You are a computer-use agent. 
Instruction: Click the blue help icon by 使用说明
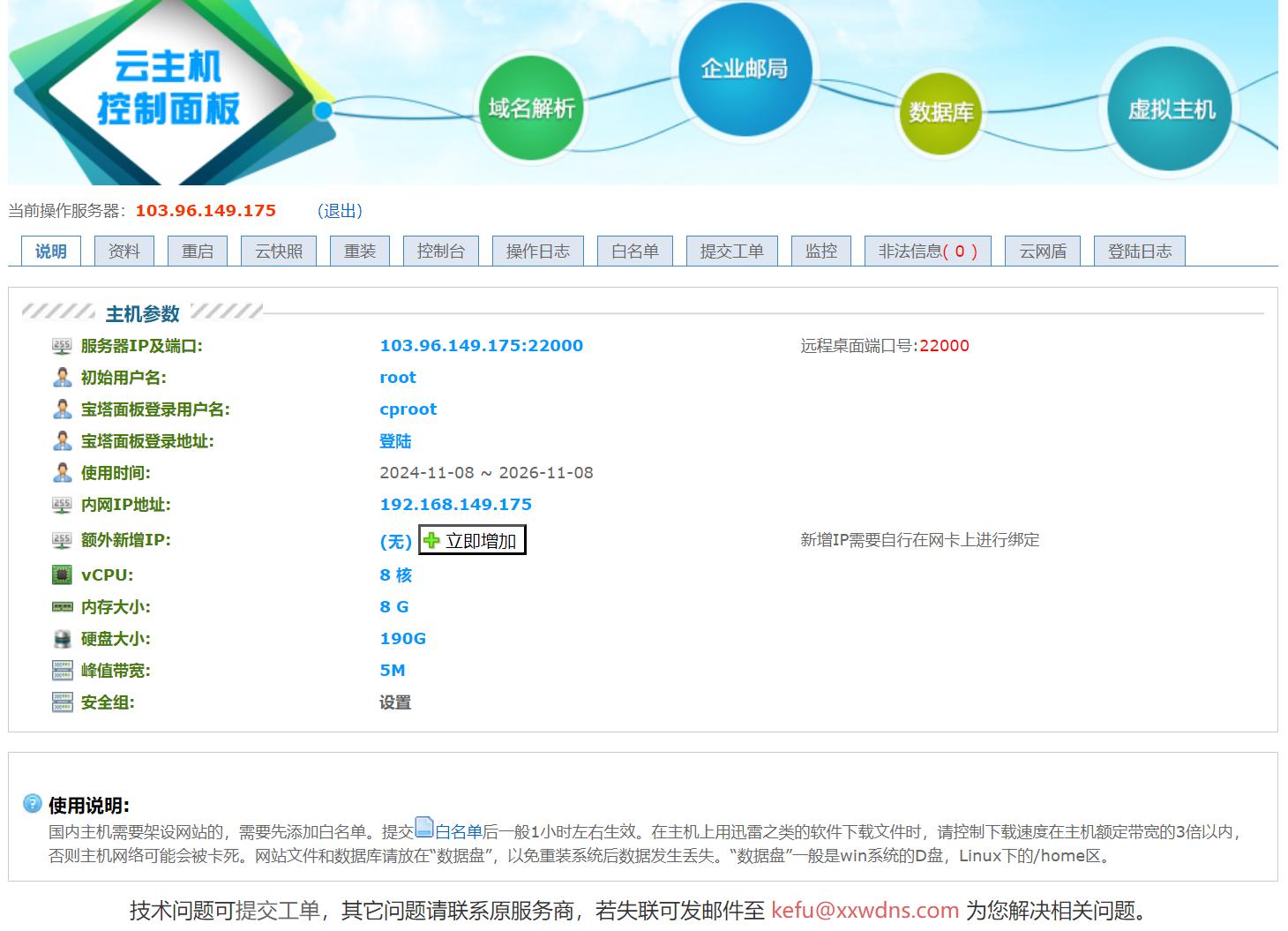pos(32,803)
